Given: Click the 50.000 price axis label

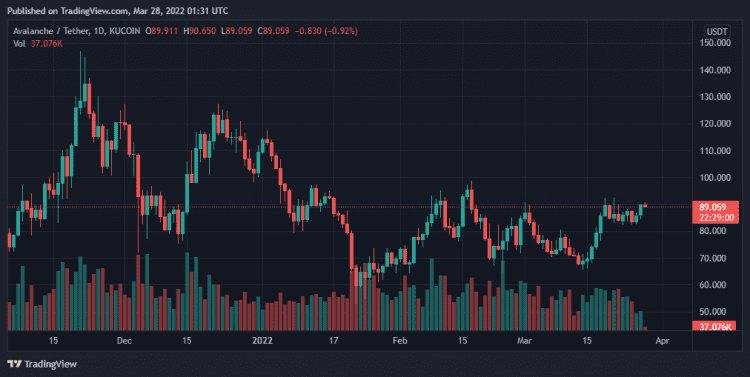Looking at the screenshot, I should pos(713,311).
